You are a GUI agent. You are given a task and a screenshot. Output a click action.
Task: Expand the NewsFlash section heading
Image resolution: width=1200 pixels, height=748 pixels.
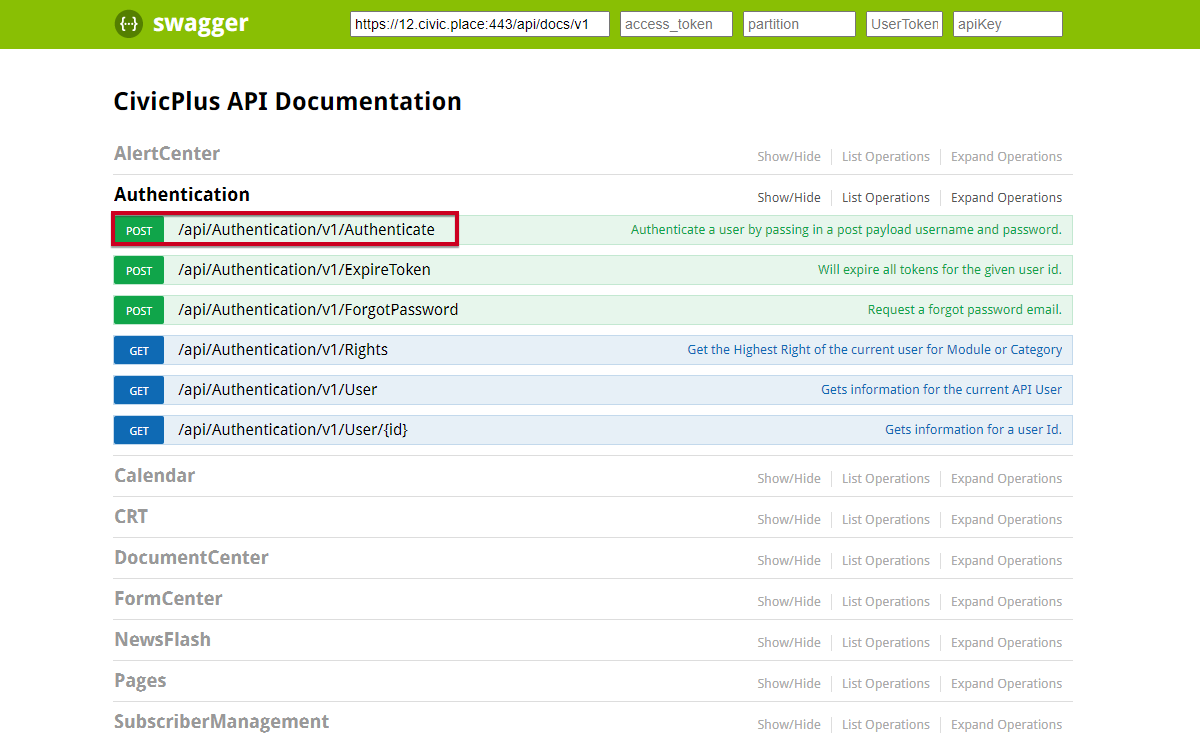tap(162, 640)
